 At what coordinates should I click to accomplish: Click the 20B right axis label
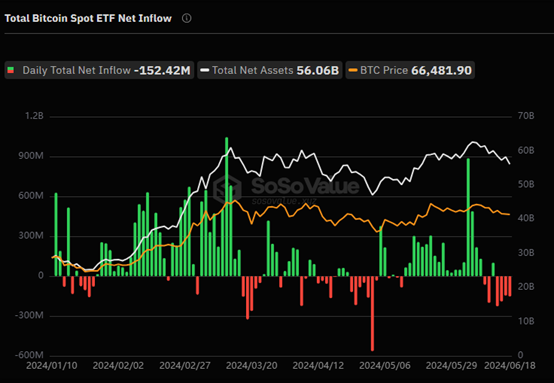click(x=526, y=287)
